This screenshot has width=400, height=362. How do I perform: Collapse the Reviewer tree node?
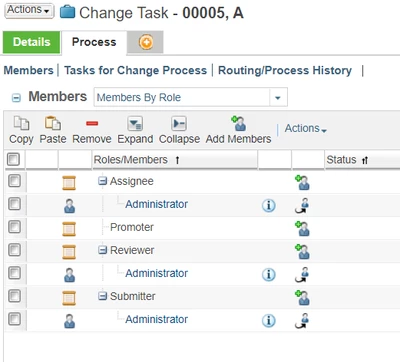point(103,250)
